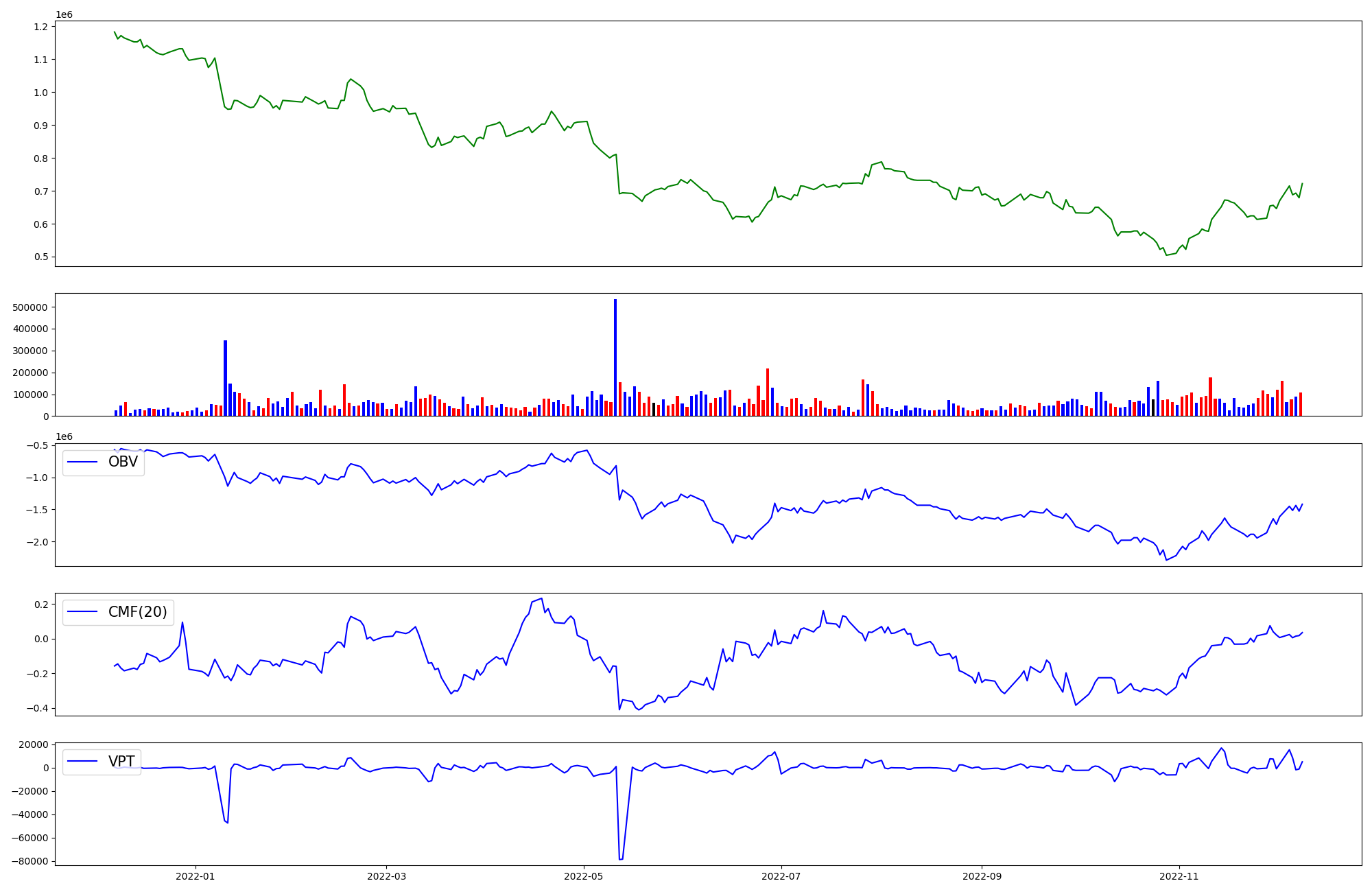The height and width of the screenshot is (892, 1372).
Task: Click the -80000 tick on VPT axis
Action: [x=31, y=861]
